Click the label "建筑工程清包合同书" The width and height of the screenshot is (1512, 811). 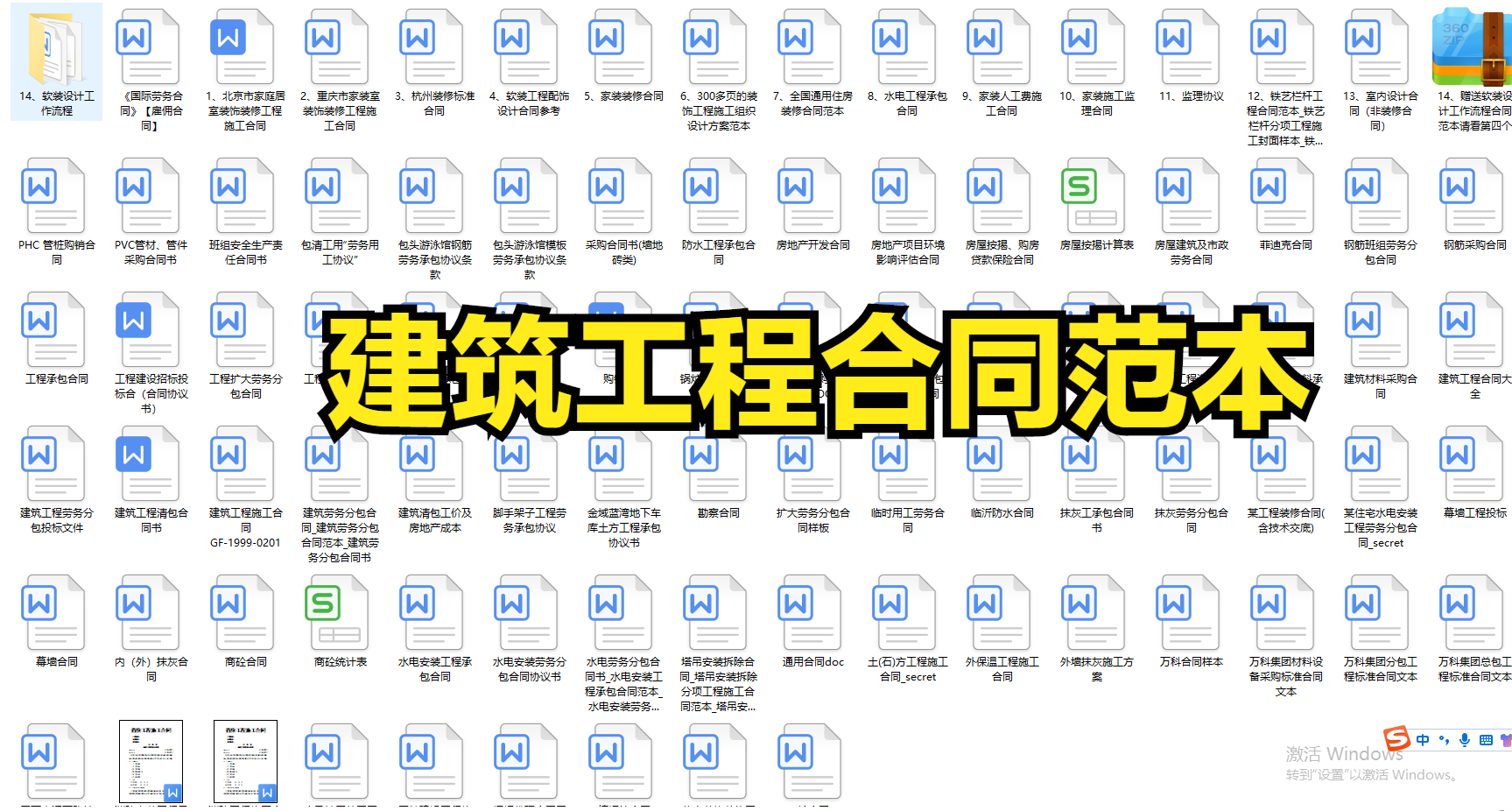[151, 520]
